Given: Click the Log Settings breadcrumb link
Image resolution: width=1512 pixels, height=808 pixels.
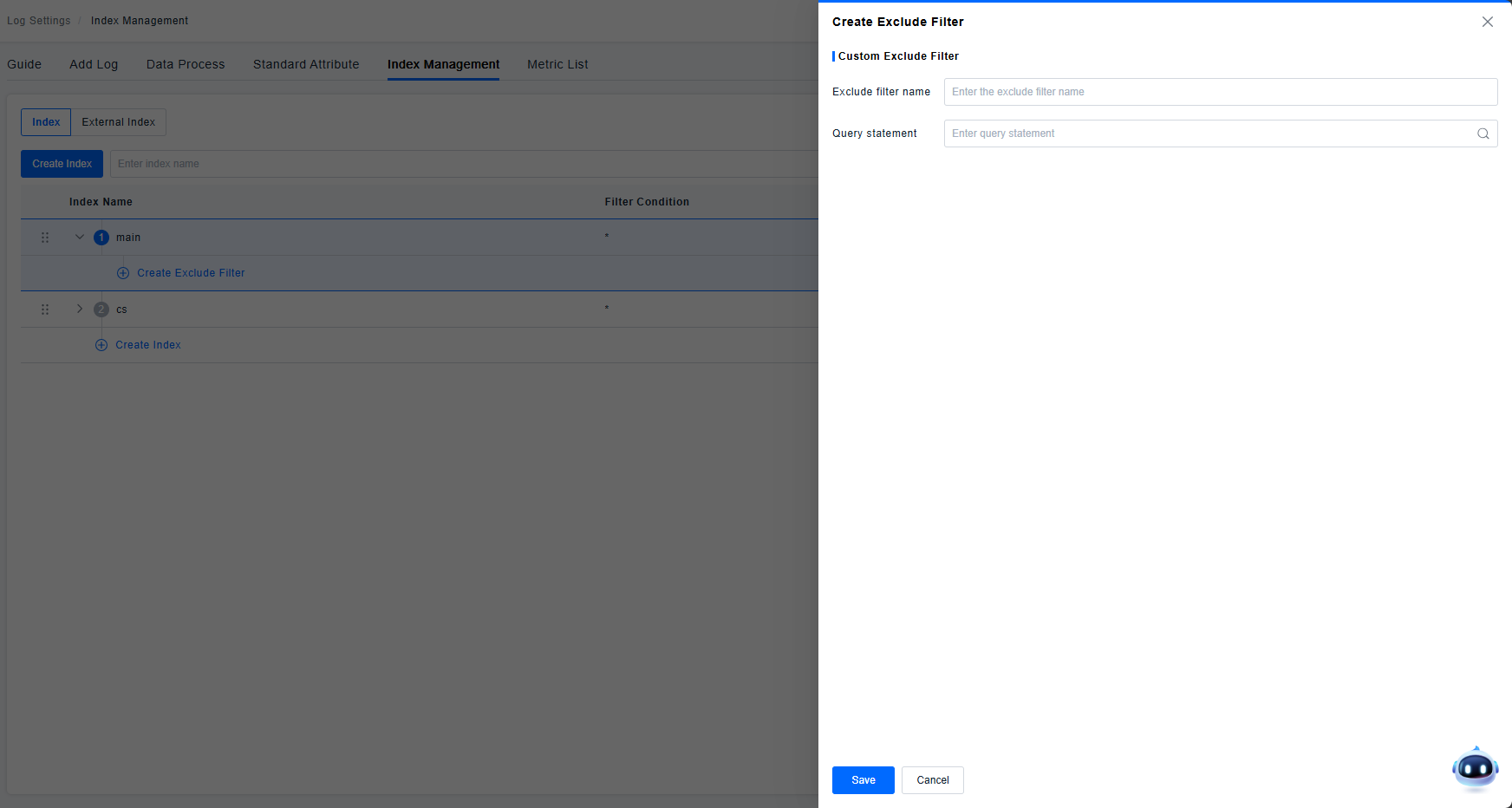Looking at the screenshot, I should tap(39, 21).
